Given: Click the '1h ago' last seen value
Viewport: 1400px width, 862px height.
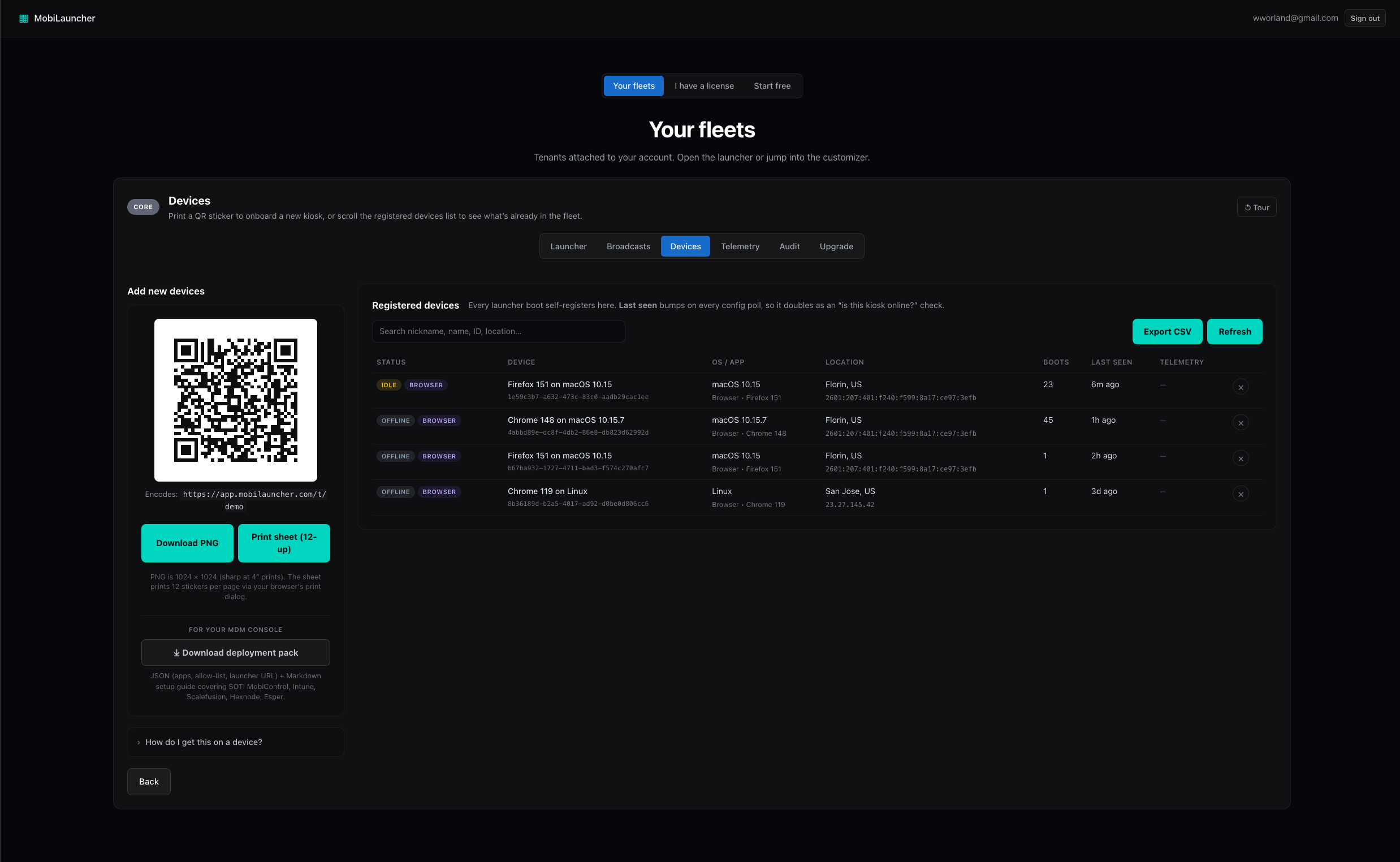Looking at the screenshot, I should point(1103,420).
